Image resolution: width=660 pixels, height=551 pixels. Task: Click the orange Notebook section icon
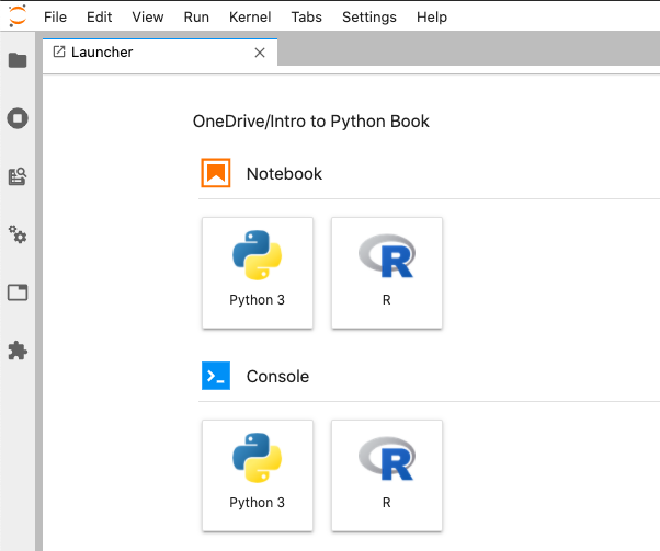(x=216, y=173)
